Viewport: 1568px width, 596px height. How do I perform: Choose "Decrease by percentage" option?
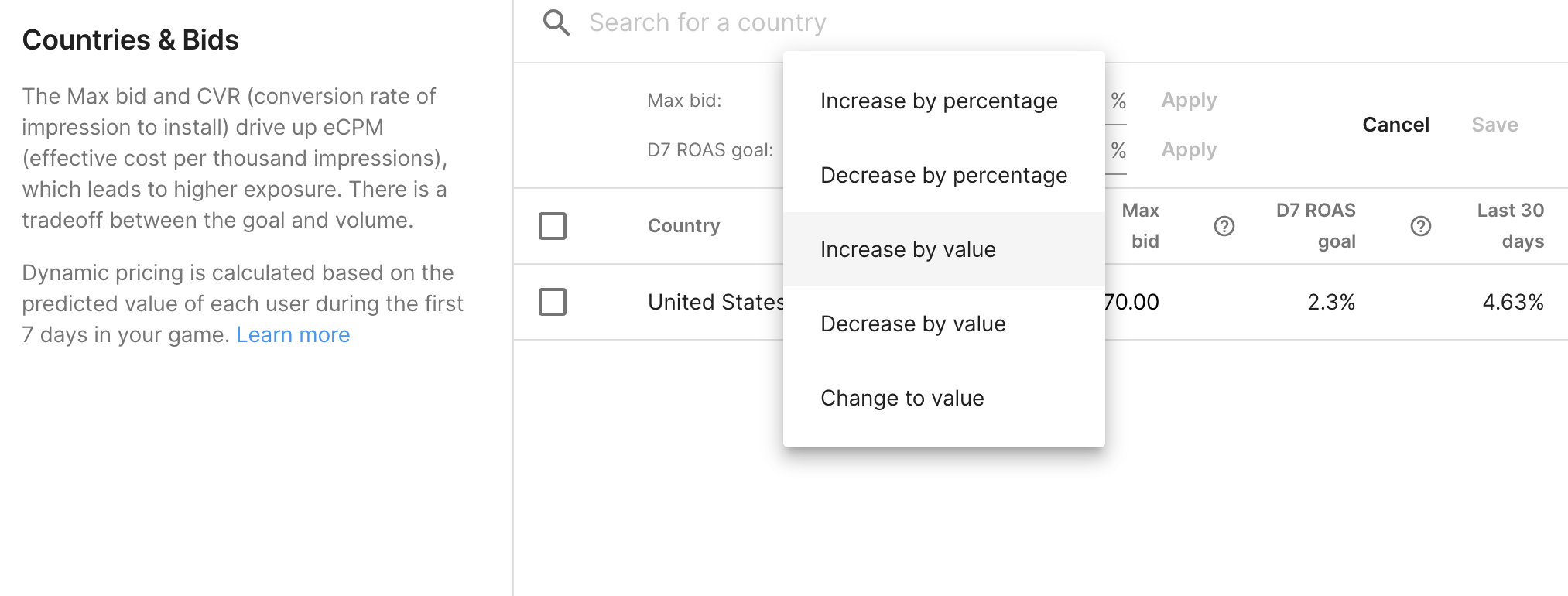click(943, 176)
